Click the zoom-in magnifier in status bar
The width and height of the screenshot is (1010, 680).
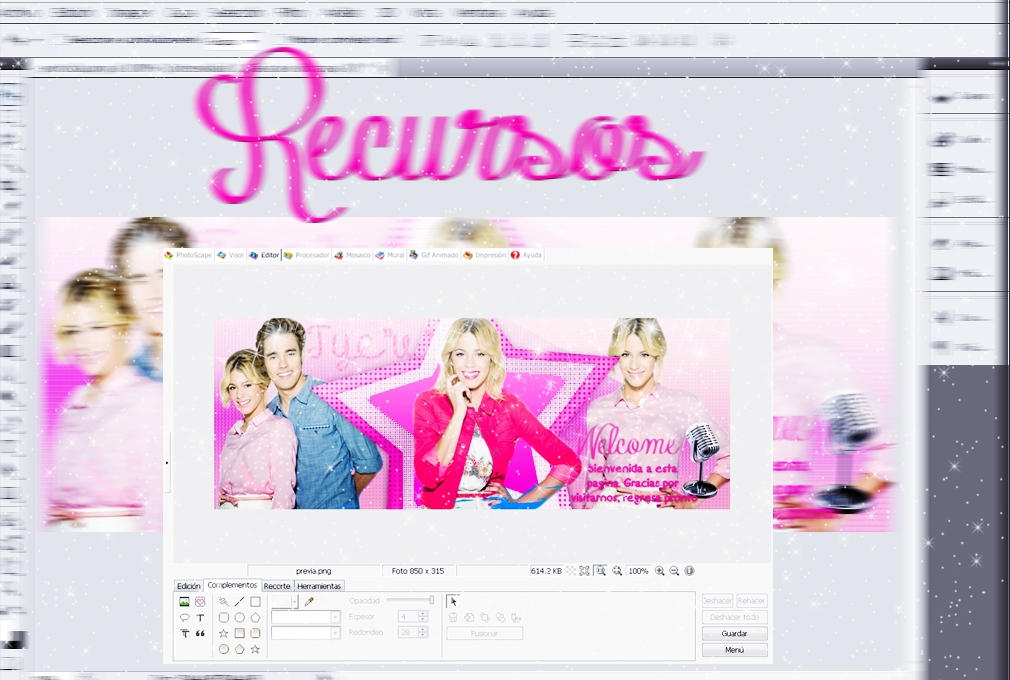(660, 571)
